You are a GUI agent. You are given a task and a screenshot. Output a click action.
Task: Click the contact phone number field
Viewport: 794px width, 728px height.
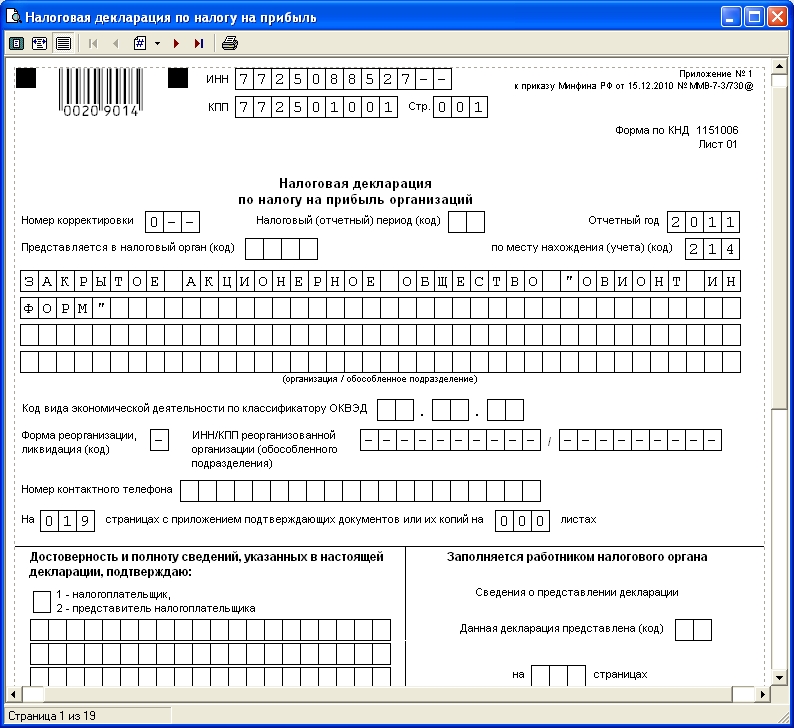pyautogui.click(x=360, y=490)
